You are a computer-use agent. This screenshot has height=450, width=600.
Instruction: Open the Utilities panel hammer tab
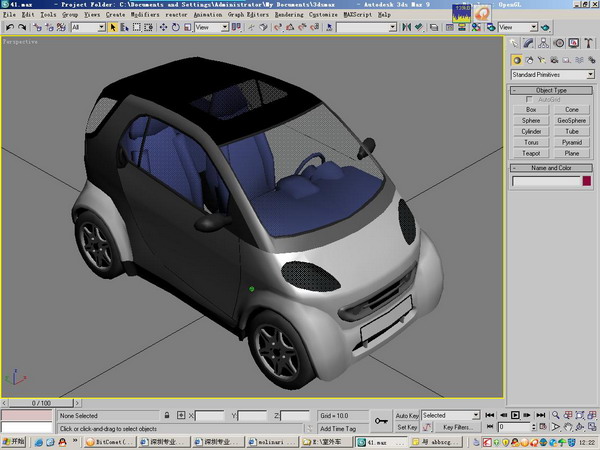[x=588, y=44]
